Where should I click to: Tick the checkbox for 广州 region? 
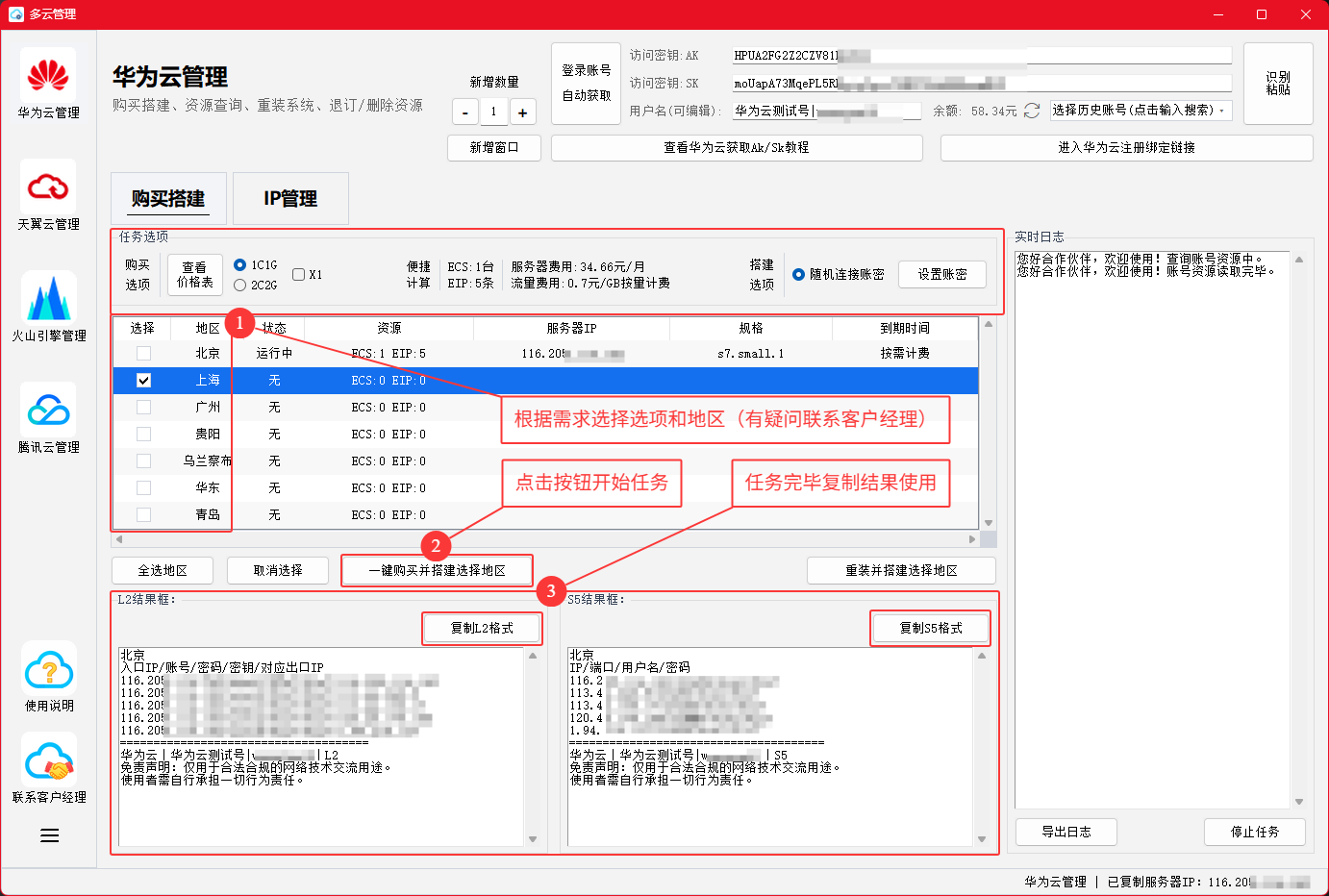143,408
